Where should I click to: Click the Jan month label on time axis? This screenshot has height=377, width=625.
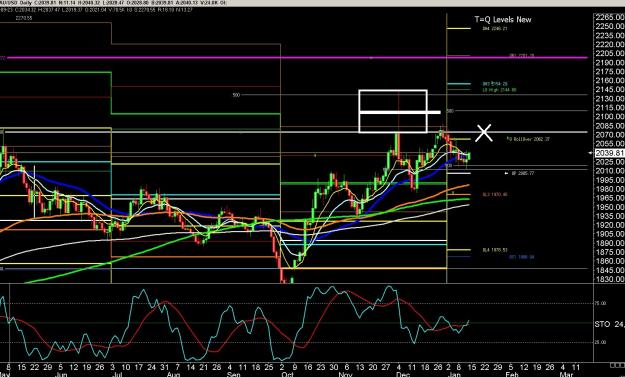tap(455, 375)
